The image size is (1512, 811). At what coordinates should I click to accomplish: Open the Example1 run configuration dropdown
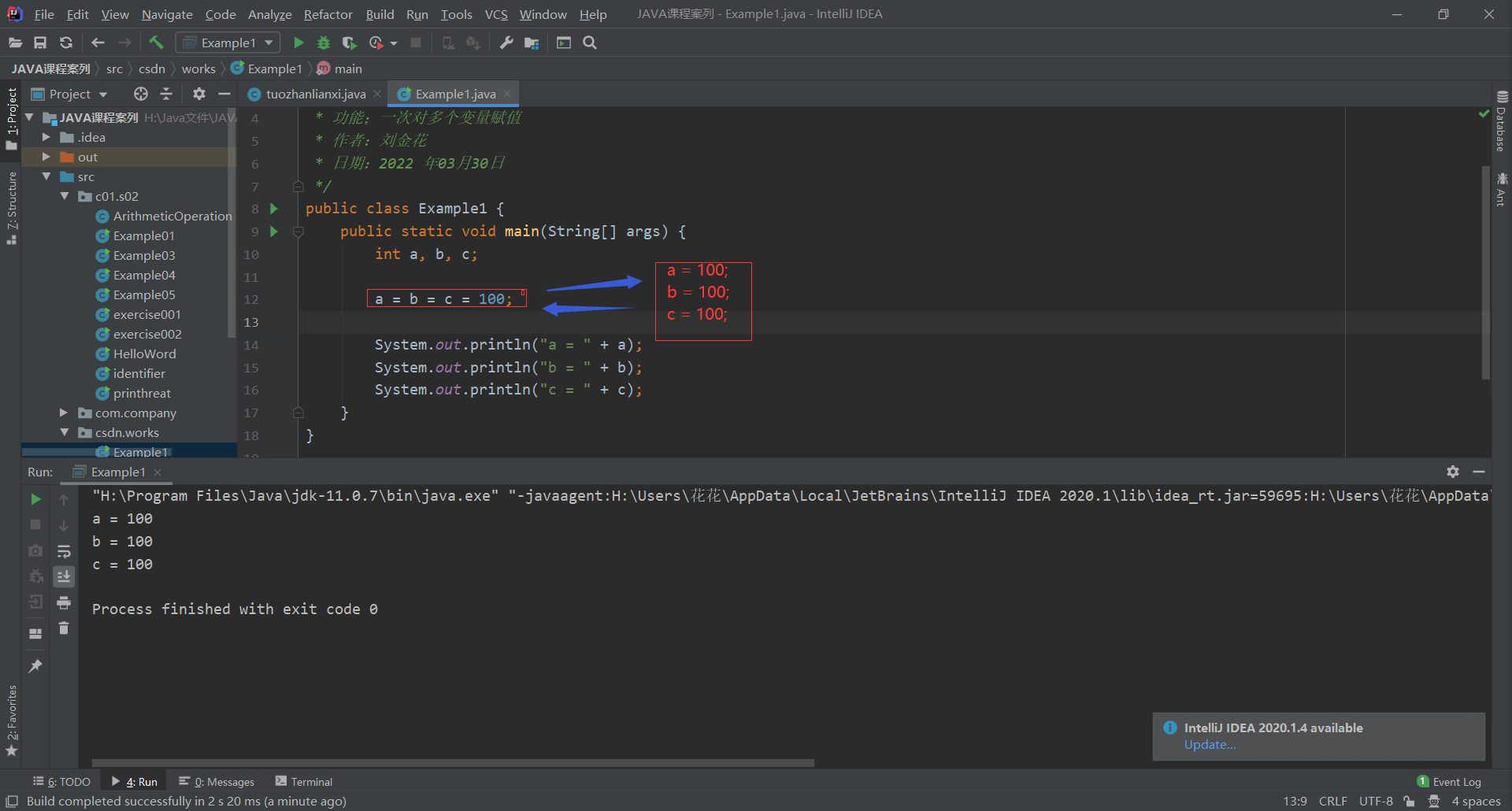click(x=228, y=43)
